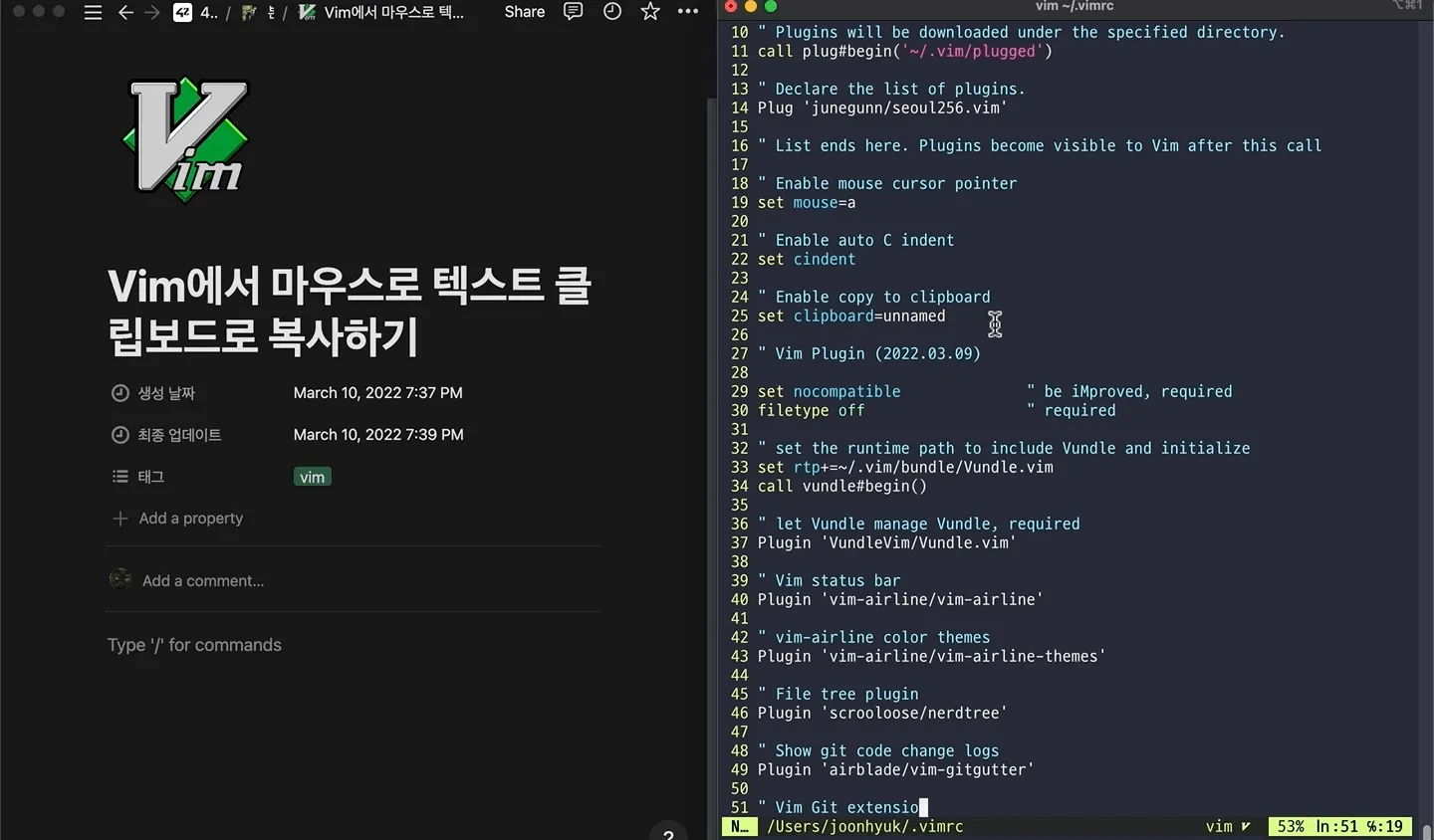This screenshot has height=840, width=1434.
Task: Click line 37 "Plugin 'VundleVim/Vundle.vim'"
Action: [x=887, y=543]
